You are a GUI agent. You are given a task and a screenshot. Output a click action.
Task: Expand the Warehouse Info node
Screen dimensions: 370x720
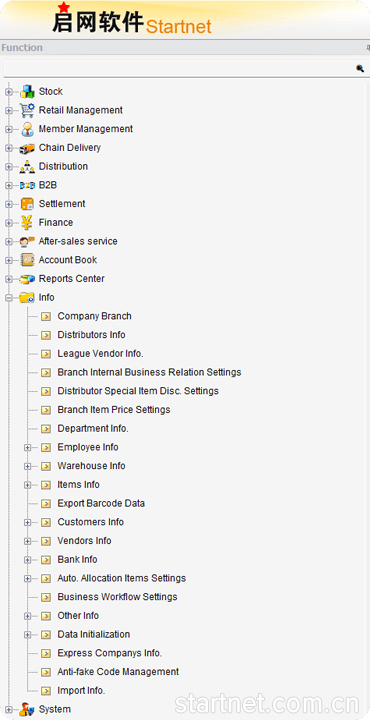[x=28, y=467]
